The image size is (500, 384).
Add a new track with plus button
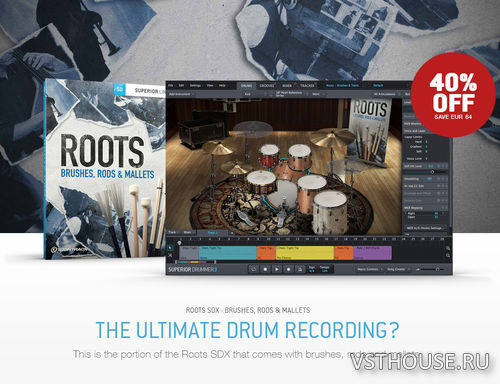pos(232,233)
